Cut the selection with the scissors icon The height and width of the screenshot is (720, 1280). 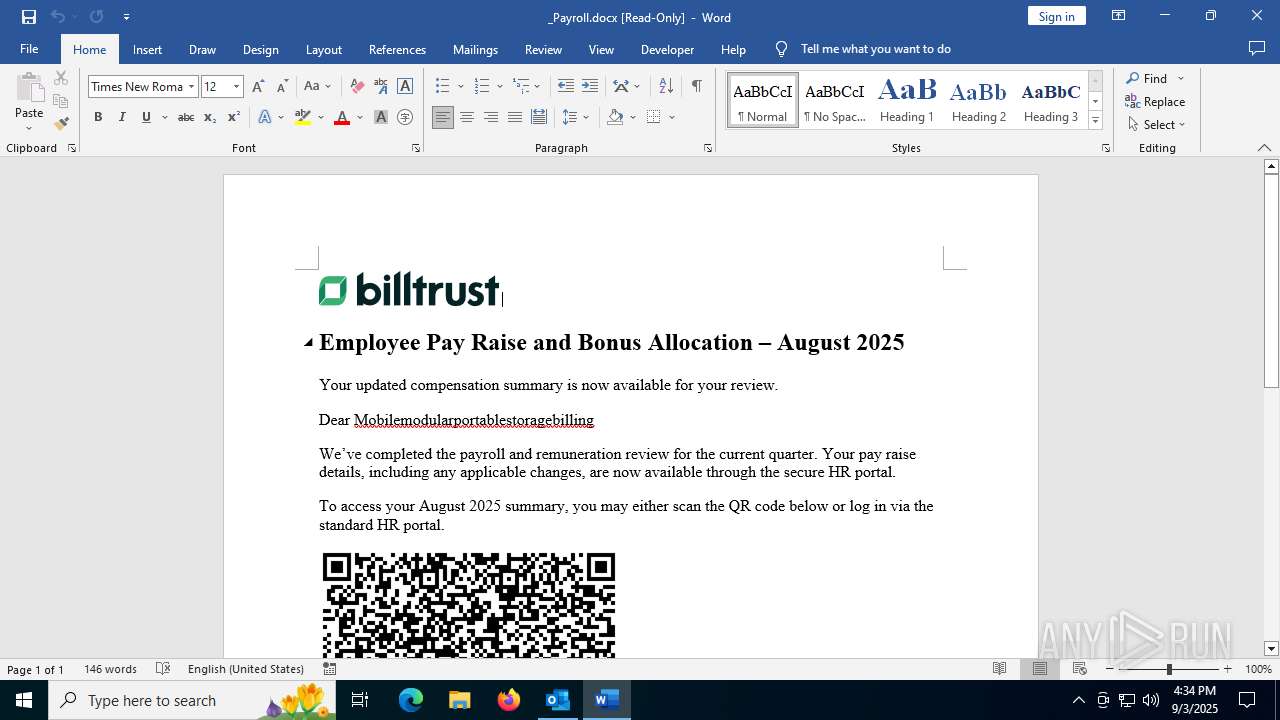(60, 78)
